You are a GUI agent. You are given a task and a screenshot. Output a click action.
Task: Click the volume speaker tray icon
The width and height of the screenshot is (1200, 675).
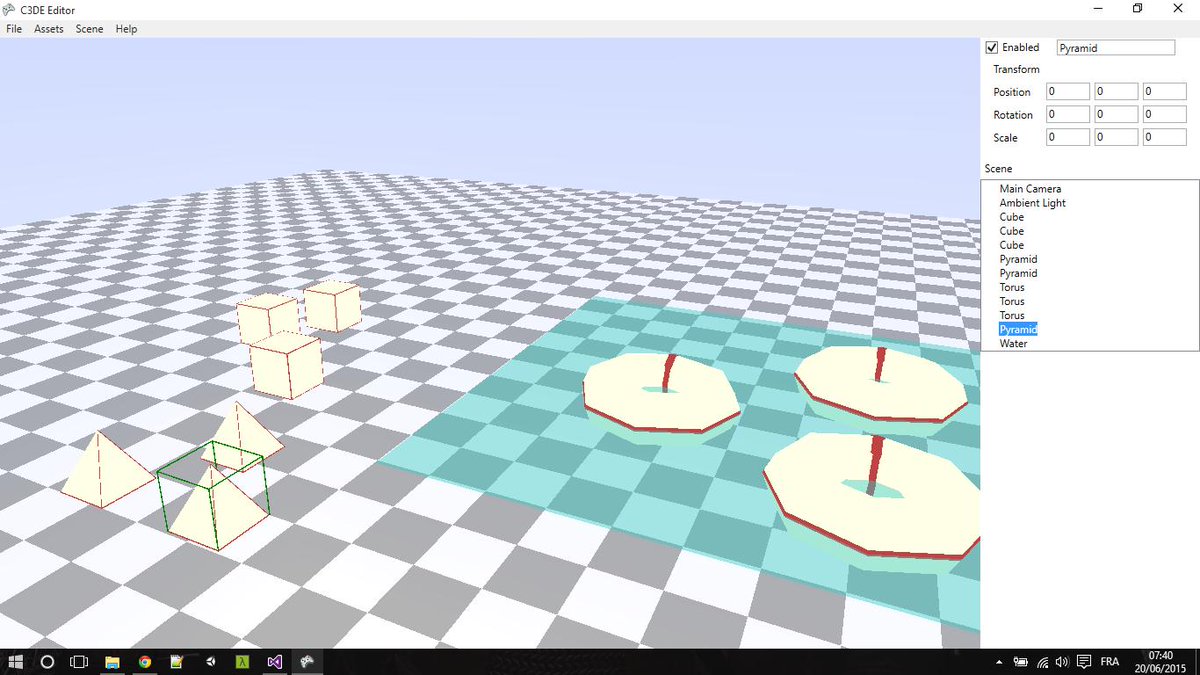tap(1061, 662)
